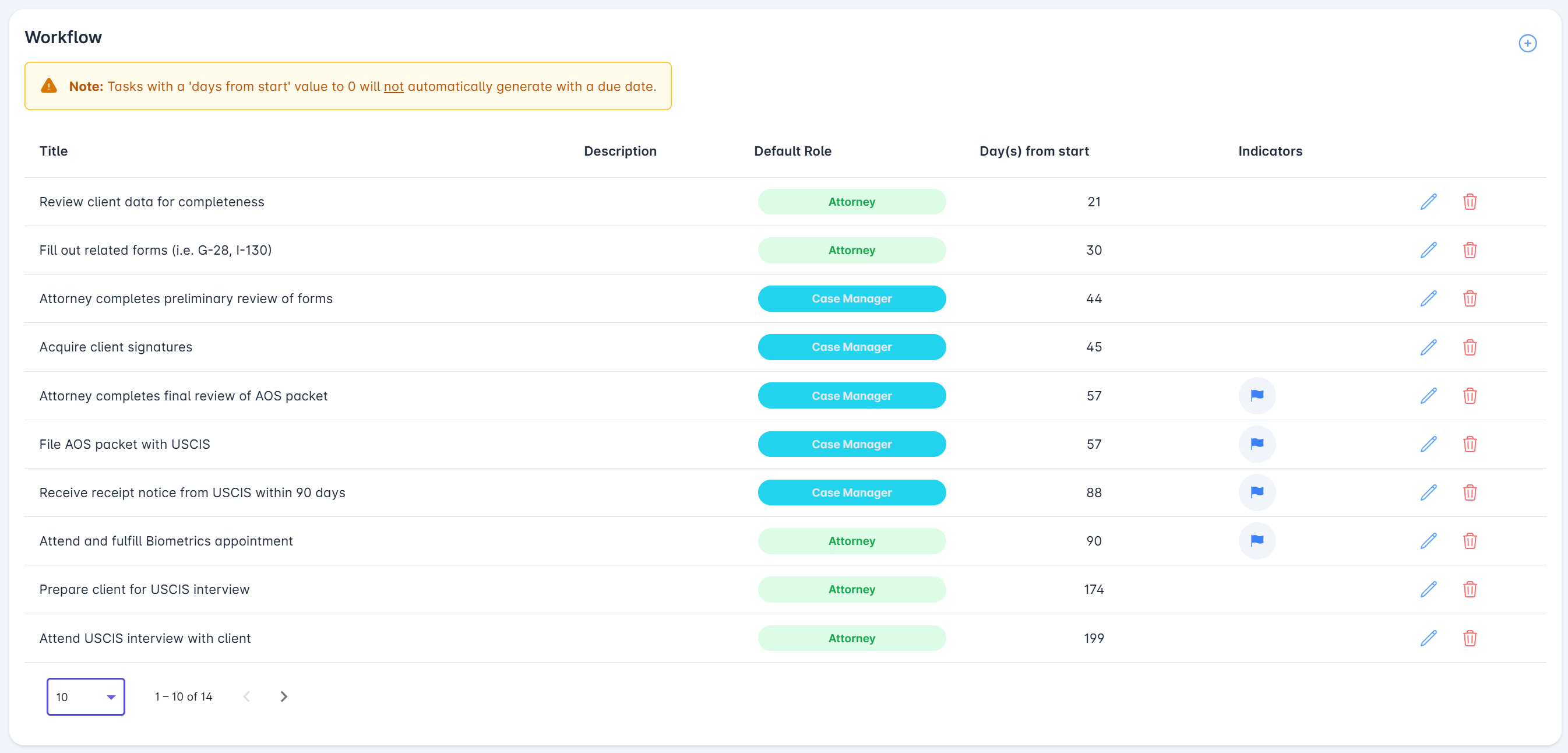Edit the 'Prepare client for USCIS interview' task
The image size is (1568, 753).
[x=1428, y=589]
